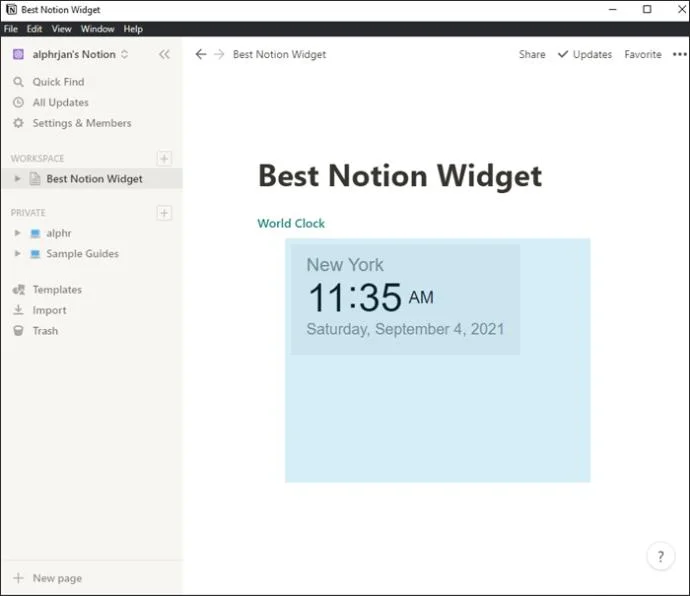Expand the Sample Guides tree arrow
The height and width of the screenshot is (596, 690).
[x=17, y=254]
